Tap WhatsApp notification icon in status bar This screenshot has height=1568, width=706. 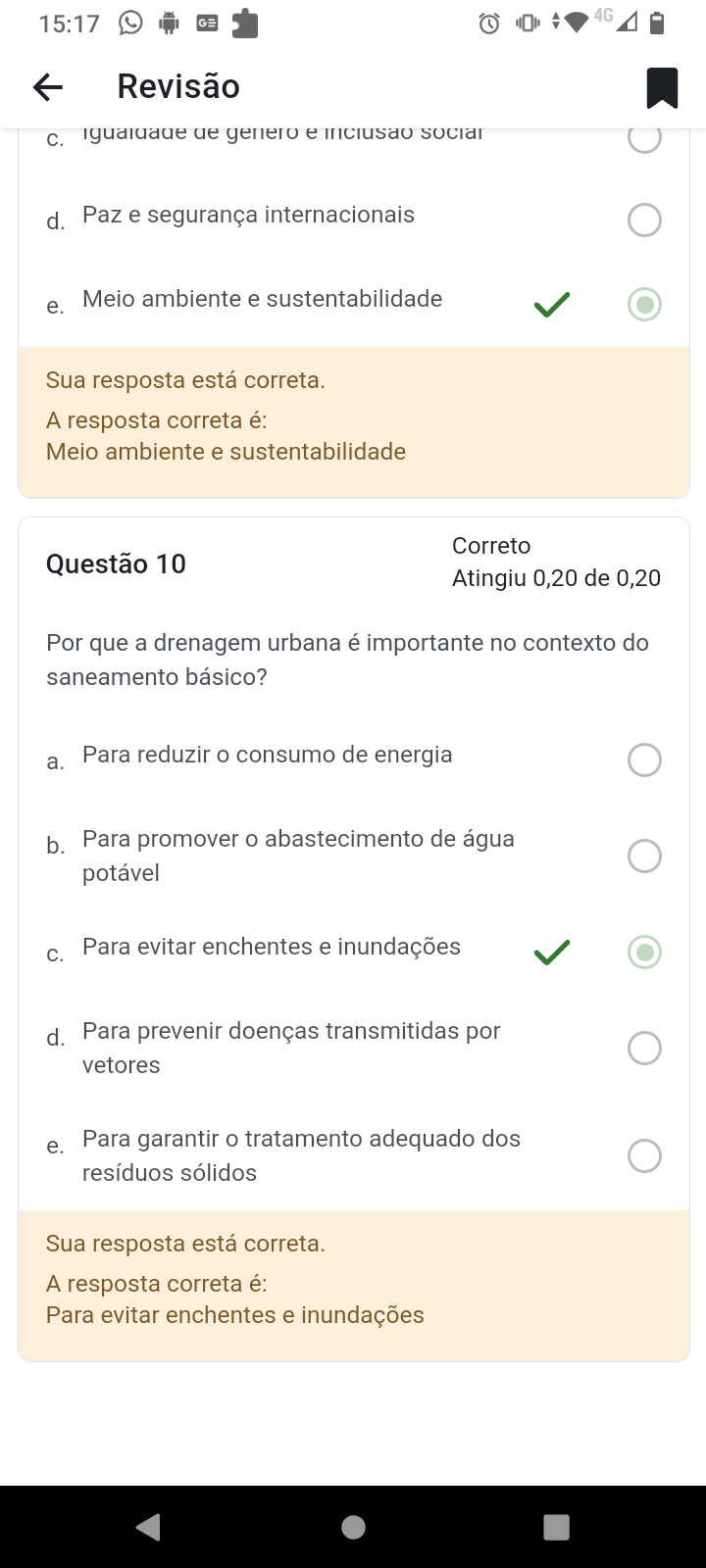130,23
